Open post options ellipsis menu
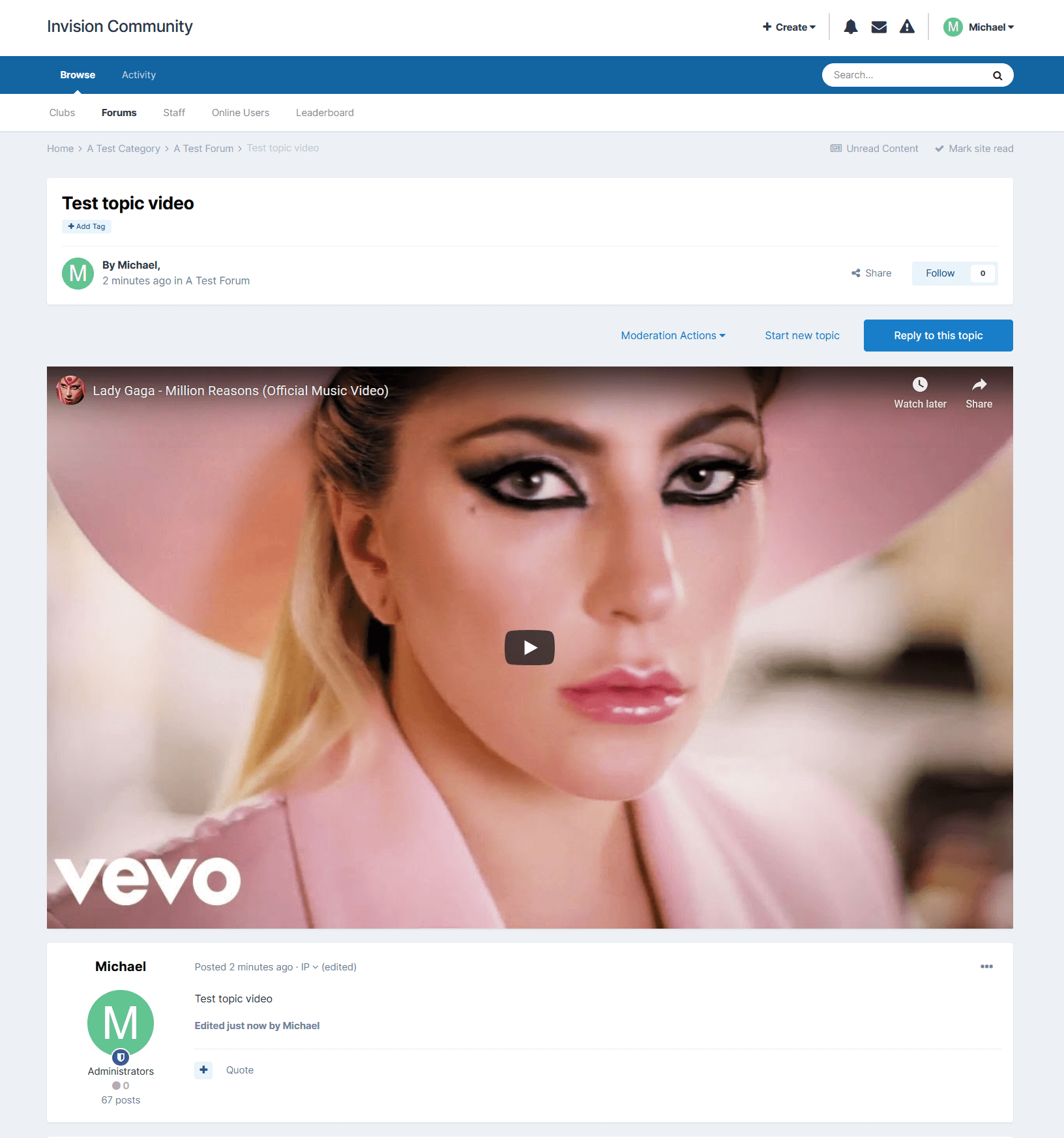The image size is (1064, 1138). tap(986, 966)
